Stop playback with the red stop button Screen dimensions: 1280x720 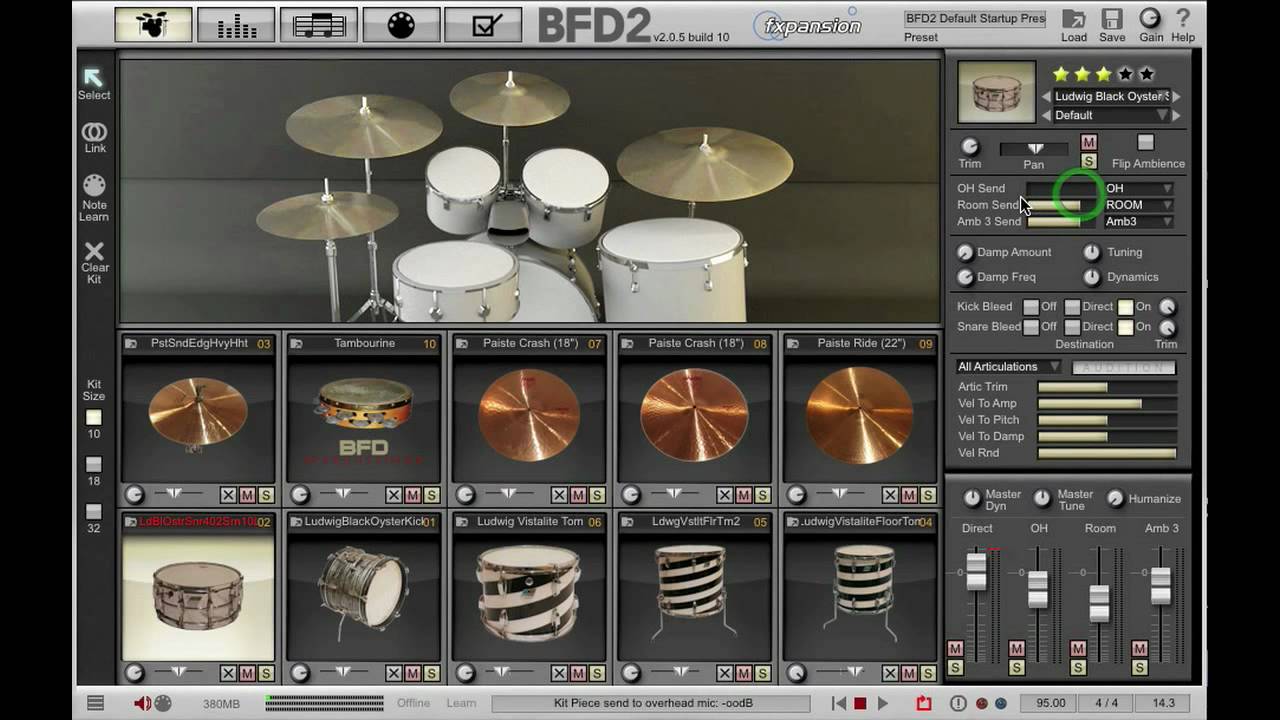(860, 704)
